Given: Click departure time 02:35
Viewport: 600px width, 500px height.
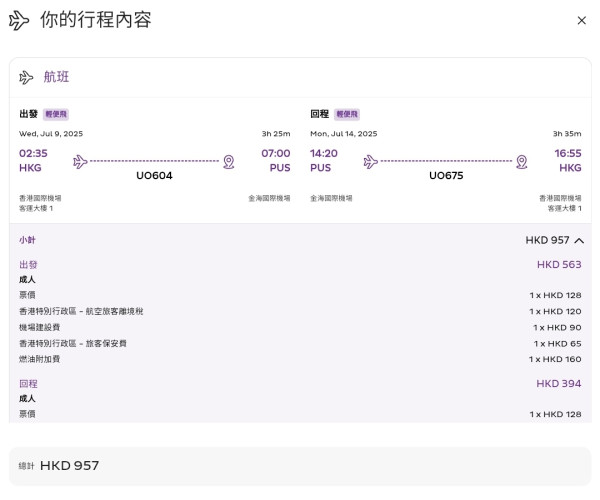Looking at the screenshot, I should point(33,153).
